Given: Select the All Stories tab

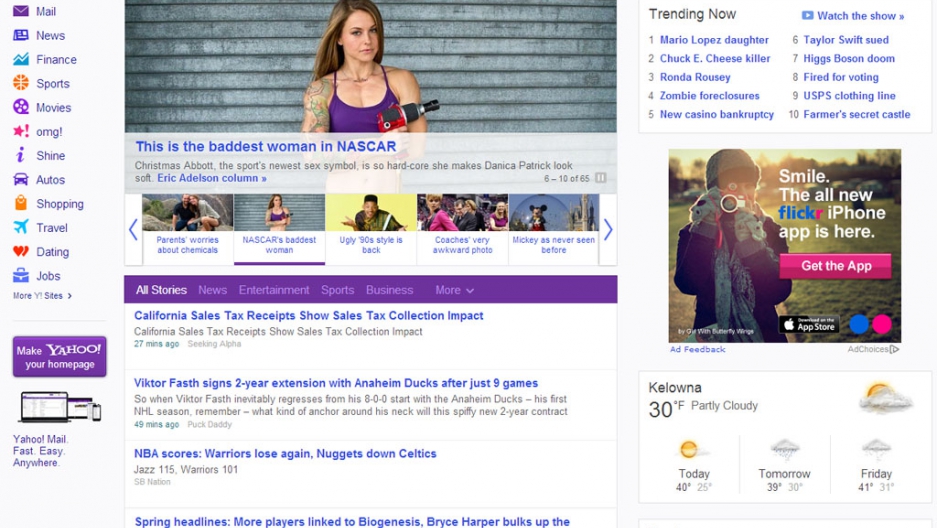Looking at the screenshot, I should (x=161, y=290).
